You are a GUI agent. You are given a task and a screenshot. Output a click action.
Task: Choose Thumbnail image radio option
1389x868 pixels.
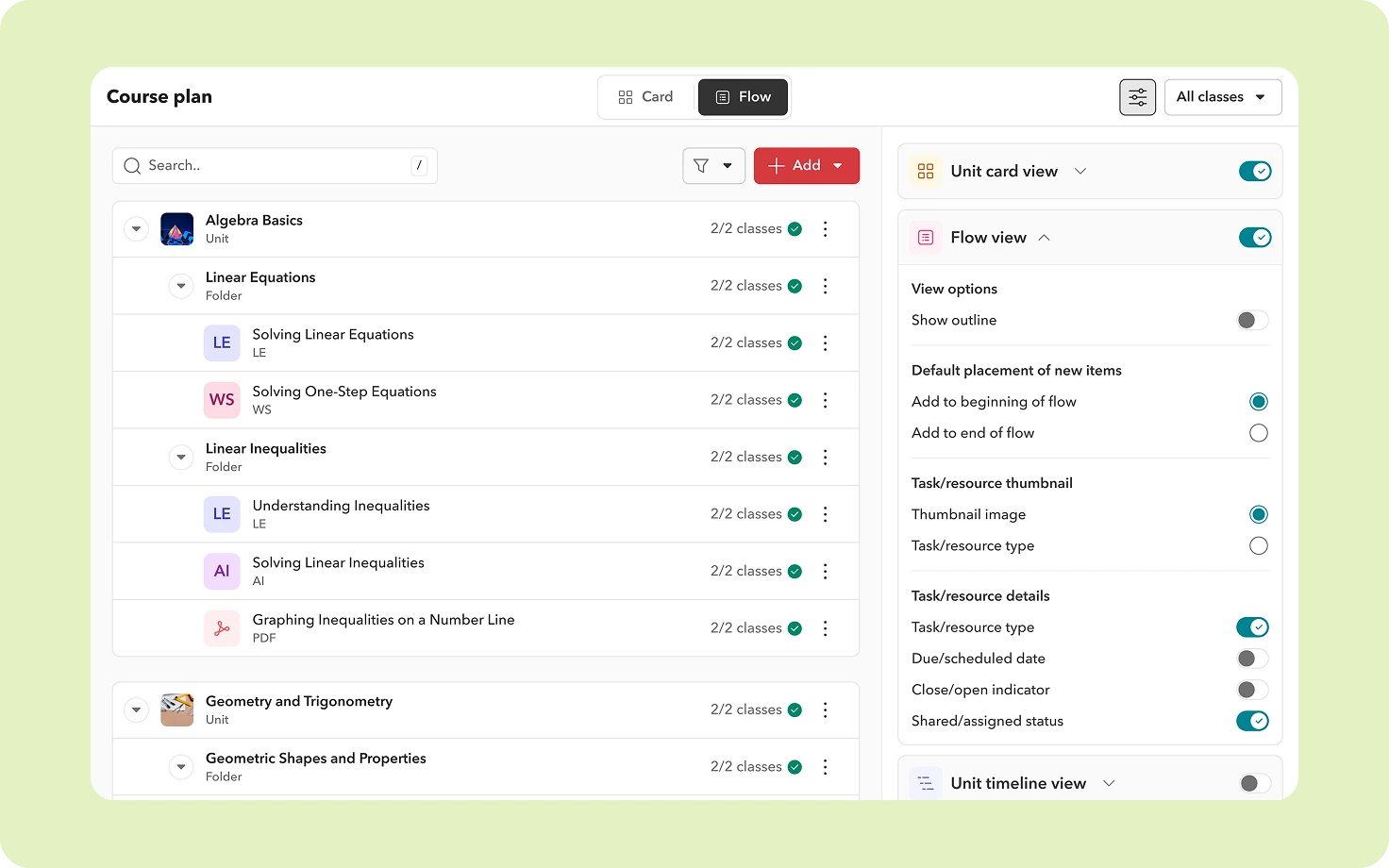click(1259, 515)
